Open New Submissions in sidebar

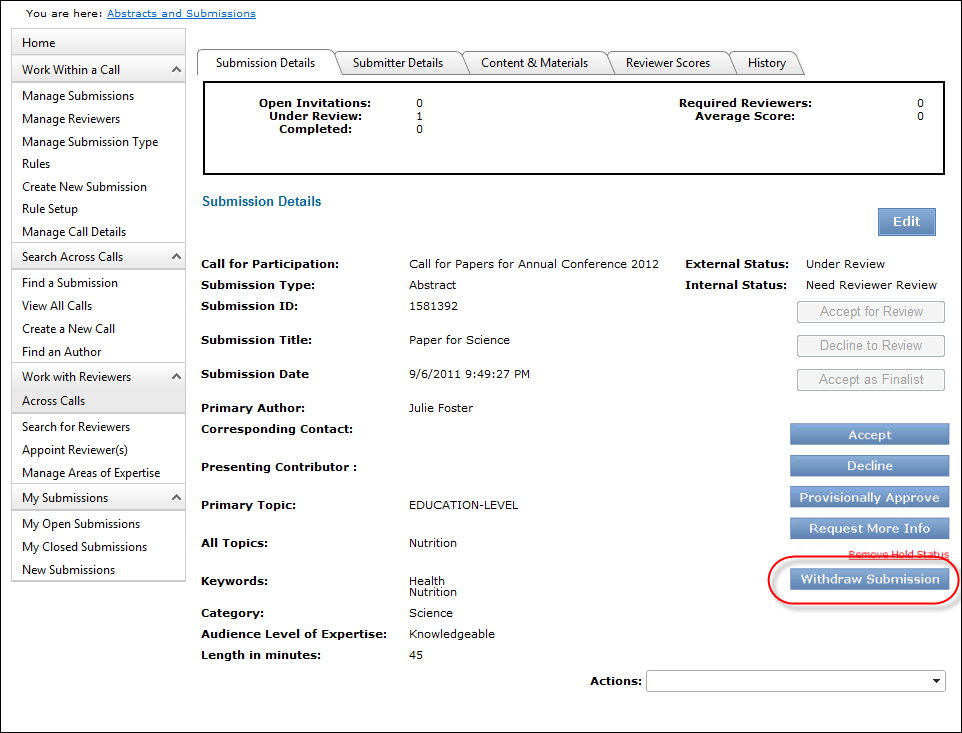[x=69, y=570]
